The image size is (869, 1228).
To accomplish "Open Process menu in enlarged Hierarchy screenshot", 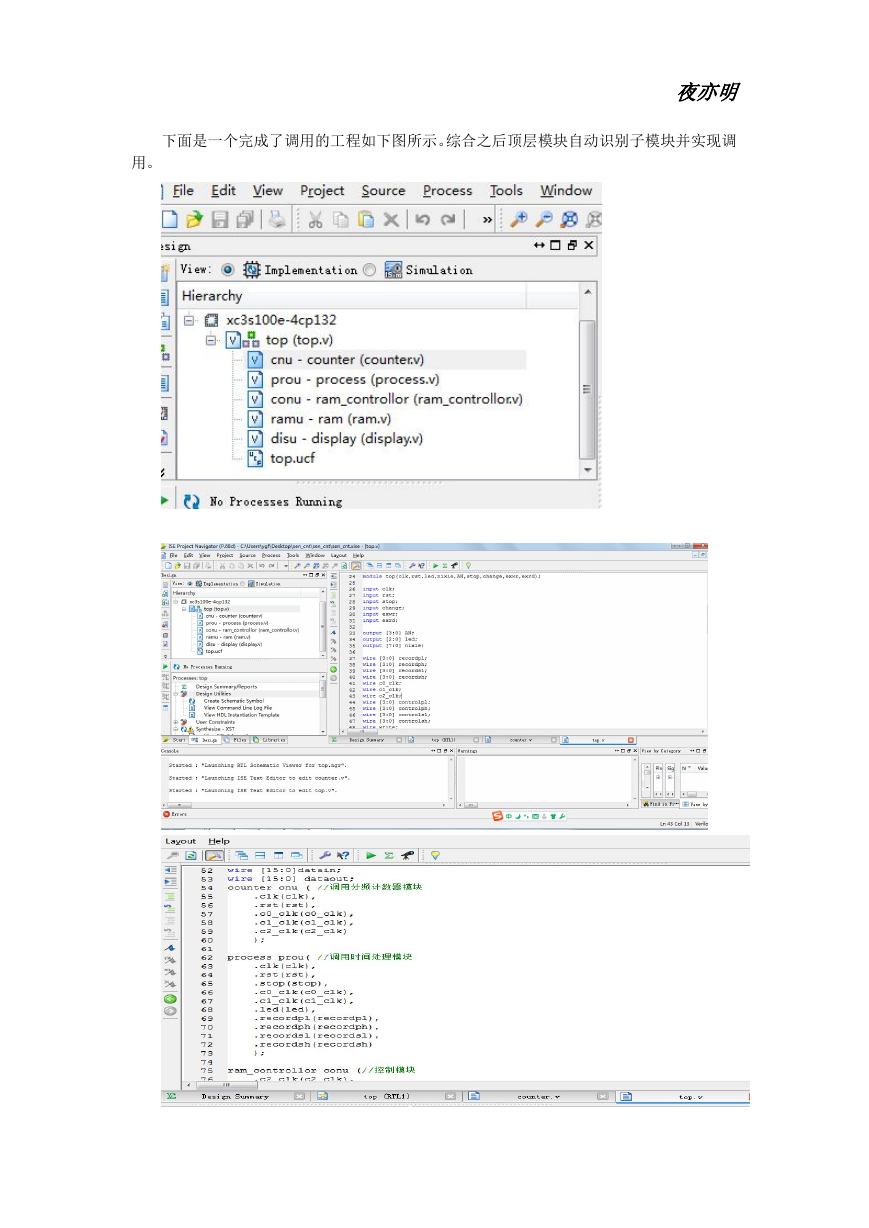I will click(x=447, y=190).
